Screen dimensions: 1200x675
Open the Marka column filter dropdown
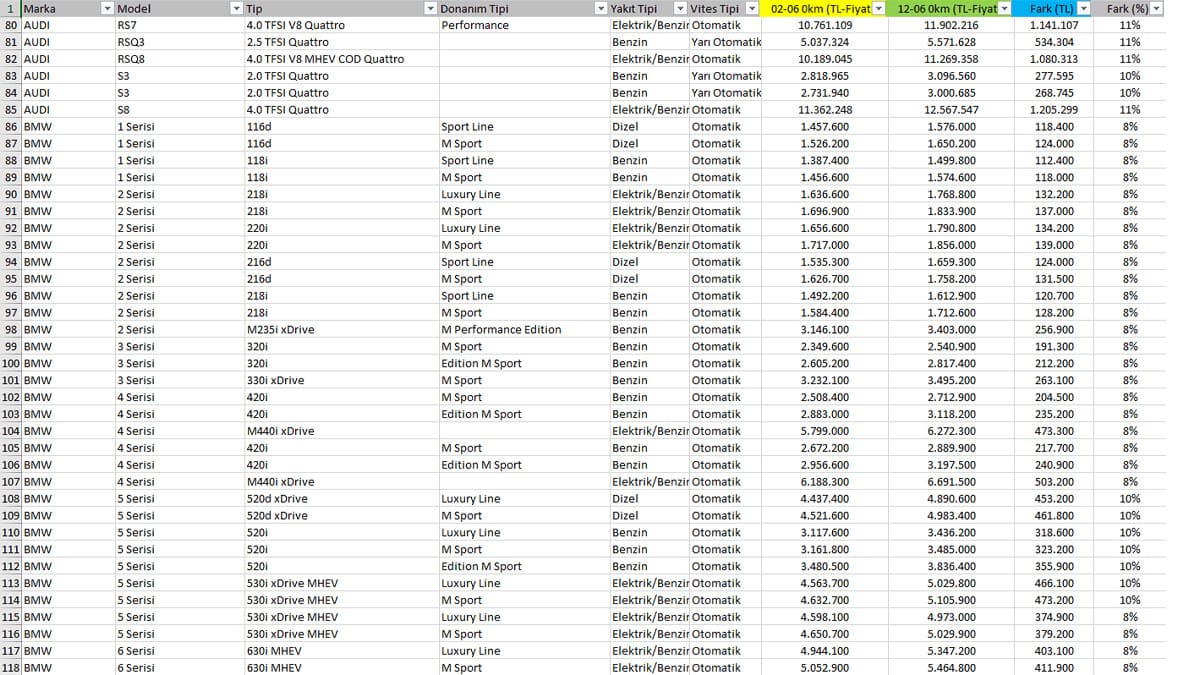coord(108,9)
